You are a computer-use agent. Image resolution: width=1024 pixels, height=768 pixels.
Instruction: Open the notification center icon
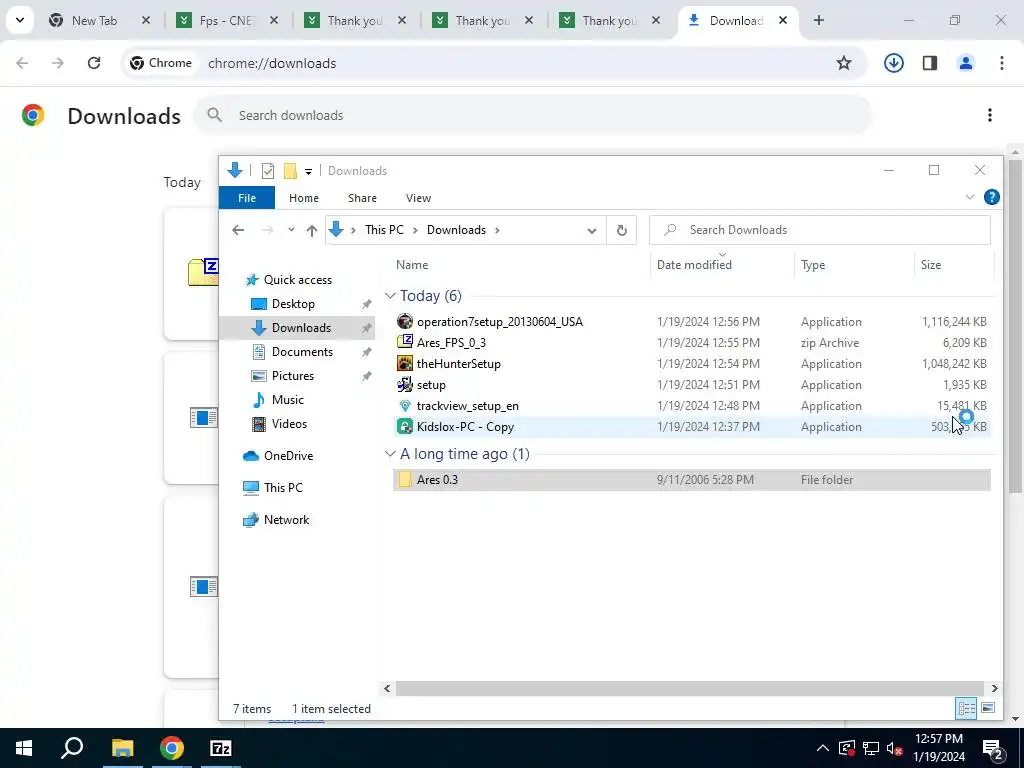992,749
